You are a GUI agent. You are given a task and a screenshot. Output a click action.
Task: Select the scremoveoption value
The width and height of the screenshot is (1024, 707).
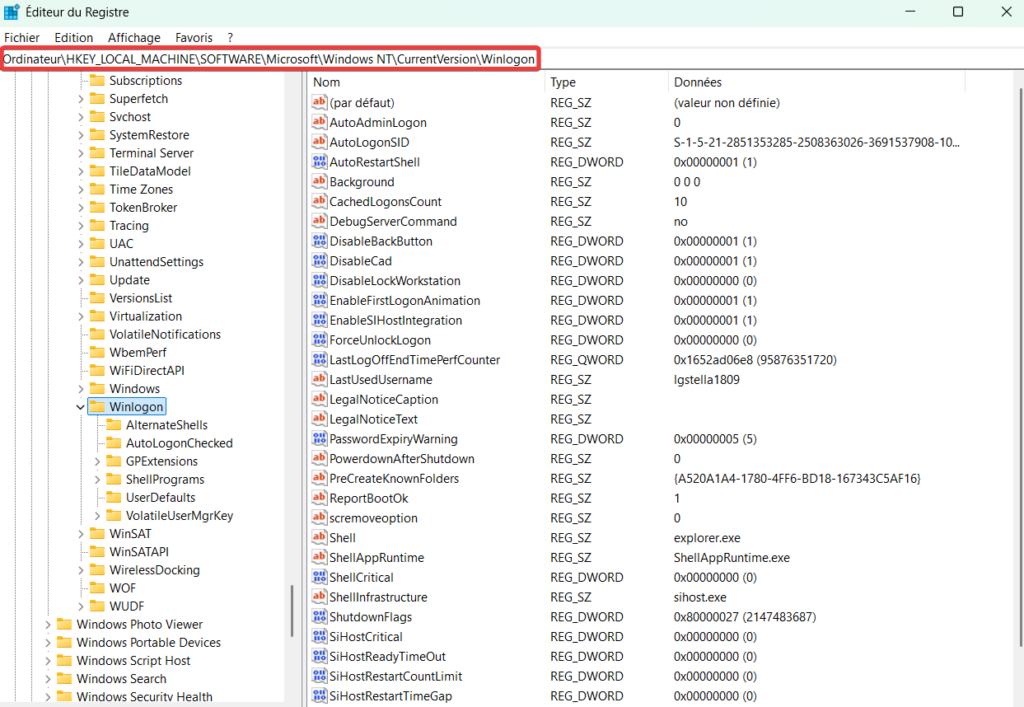coord(373,518)
